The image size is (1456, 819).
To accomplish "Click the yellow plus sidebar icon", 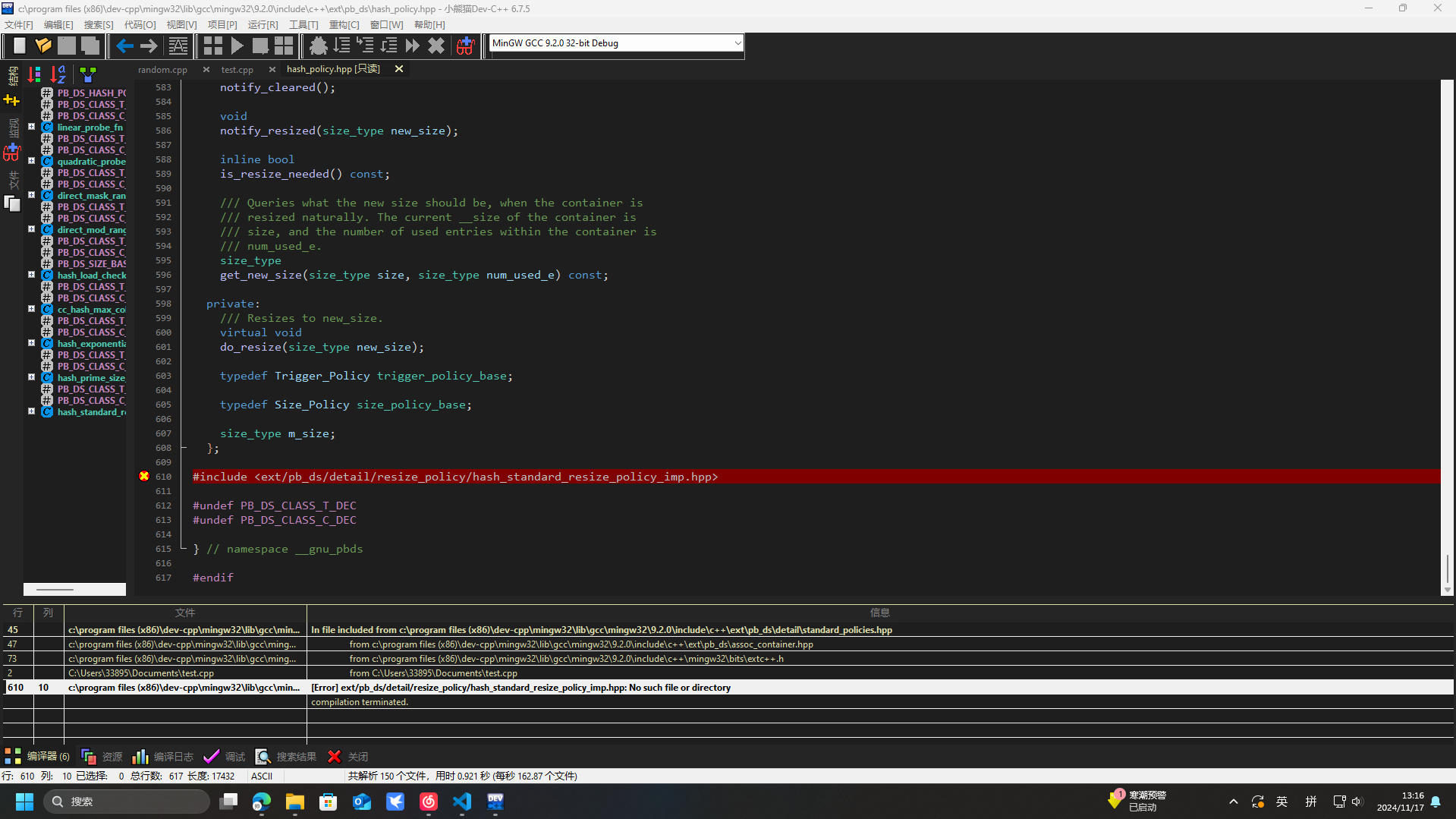I will (x=11, y=100).
